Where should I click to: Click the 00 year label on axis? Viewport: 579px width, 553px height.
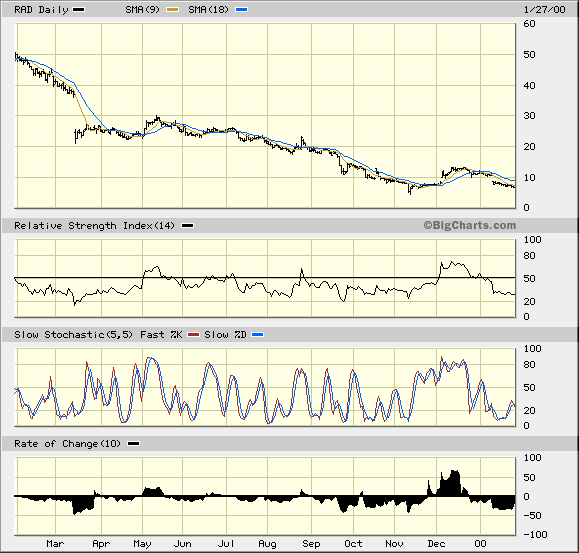(480, 544)
